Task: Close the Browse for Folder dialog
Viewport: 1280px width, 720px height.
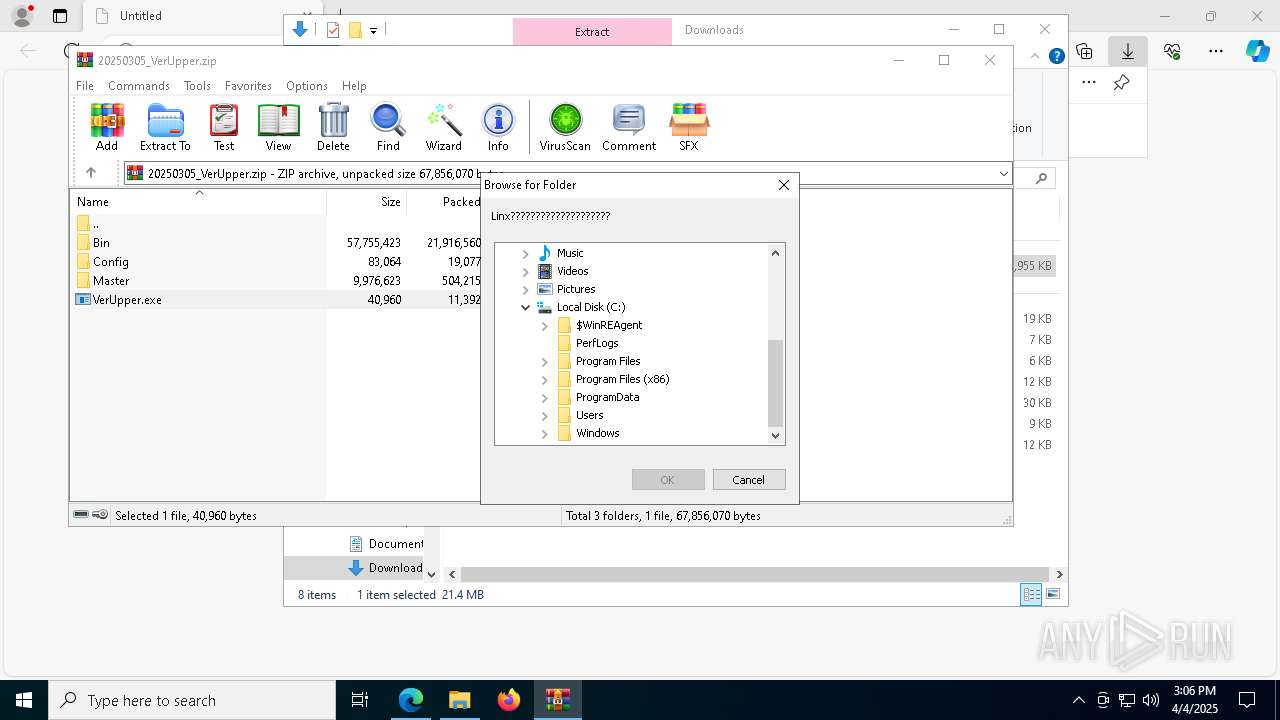Action: [784, 185]
